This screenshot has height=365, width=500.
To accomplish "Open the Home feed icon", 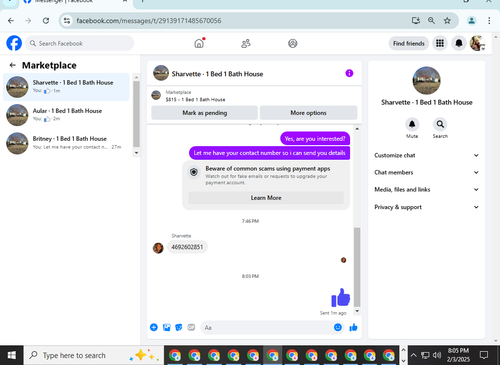I will point(199,43).
